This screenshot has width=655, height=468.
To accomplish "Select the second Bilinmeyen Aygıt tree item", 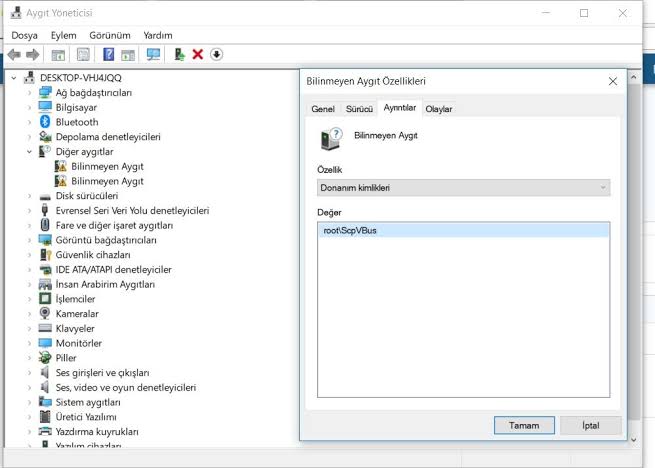I will tap(107, 181).
